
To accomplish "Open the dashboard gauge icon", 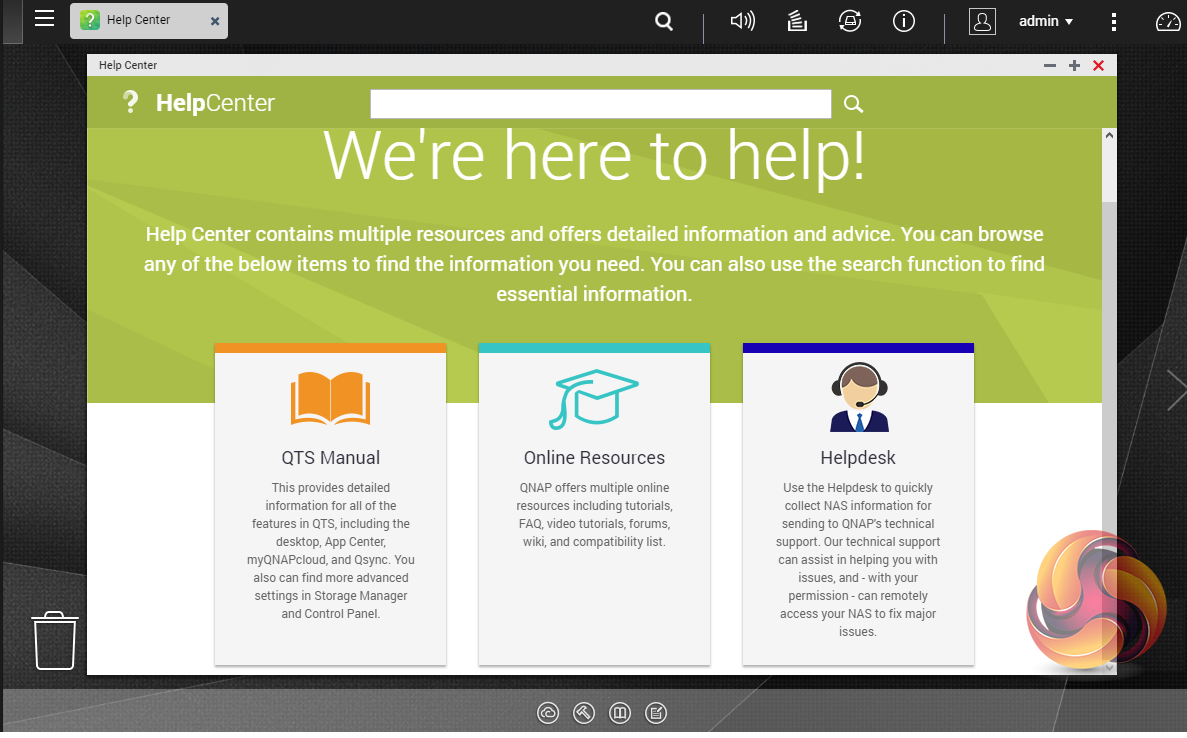I will pyautogui.click(x=1168, y=21).
